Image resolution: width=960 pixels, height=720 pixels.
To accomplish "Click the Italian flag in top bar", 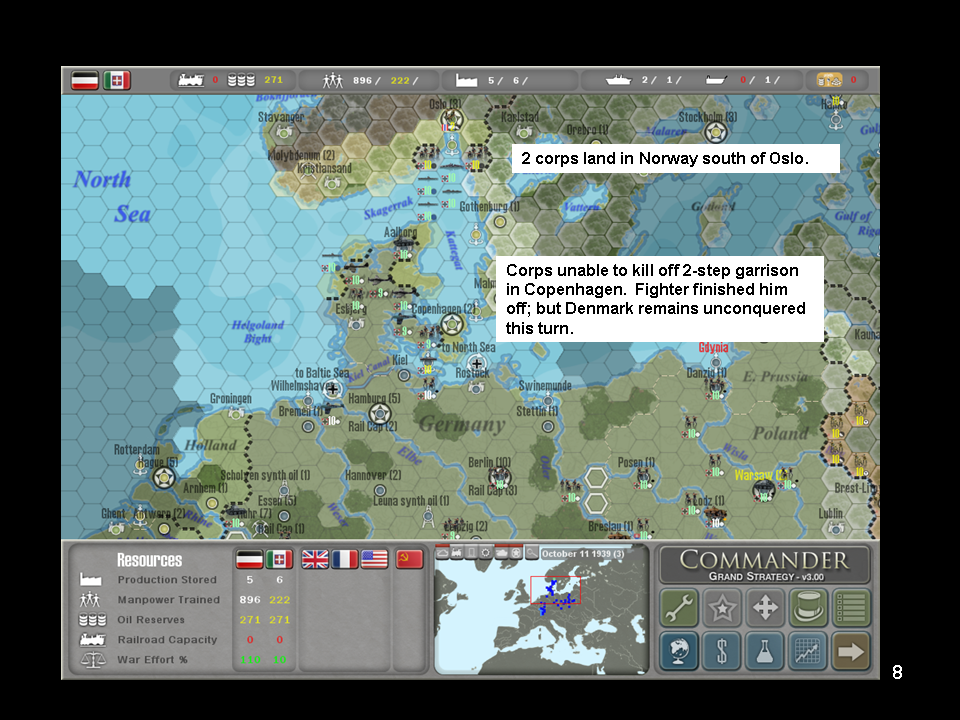I will click(x=117, y=80).
